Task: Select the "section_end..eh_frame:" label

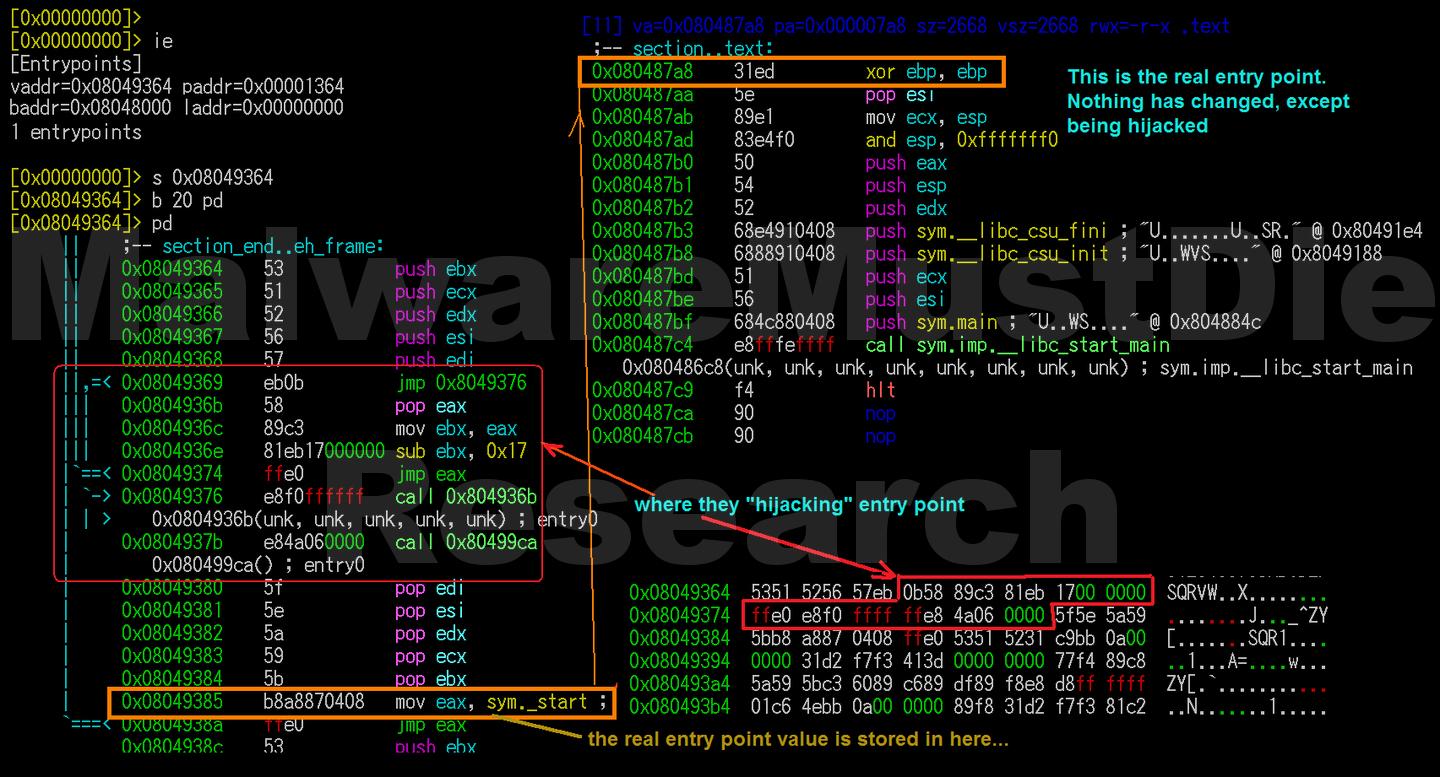Action: click(273, 246)
